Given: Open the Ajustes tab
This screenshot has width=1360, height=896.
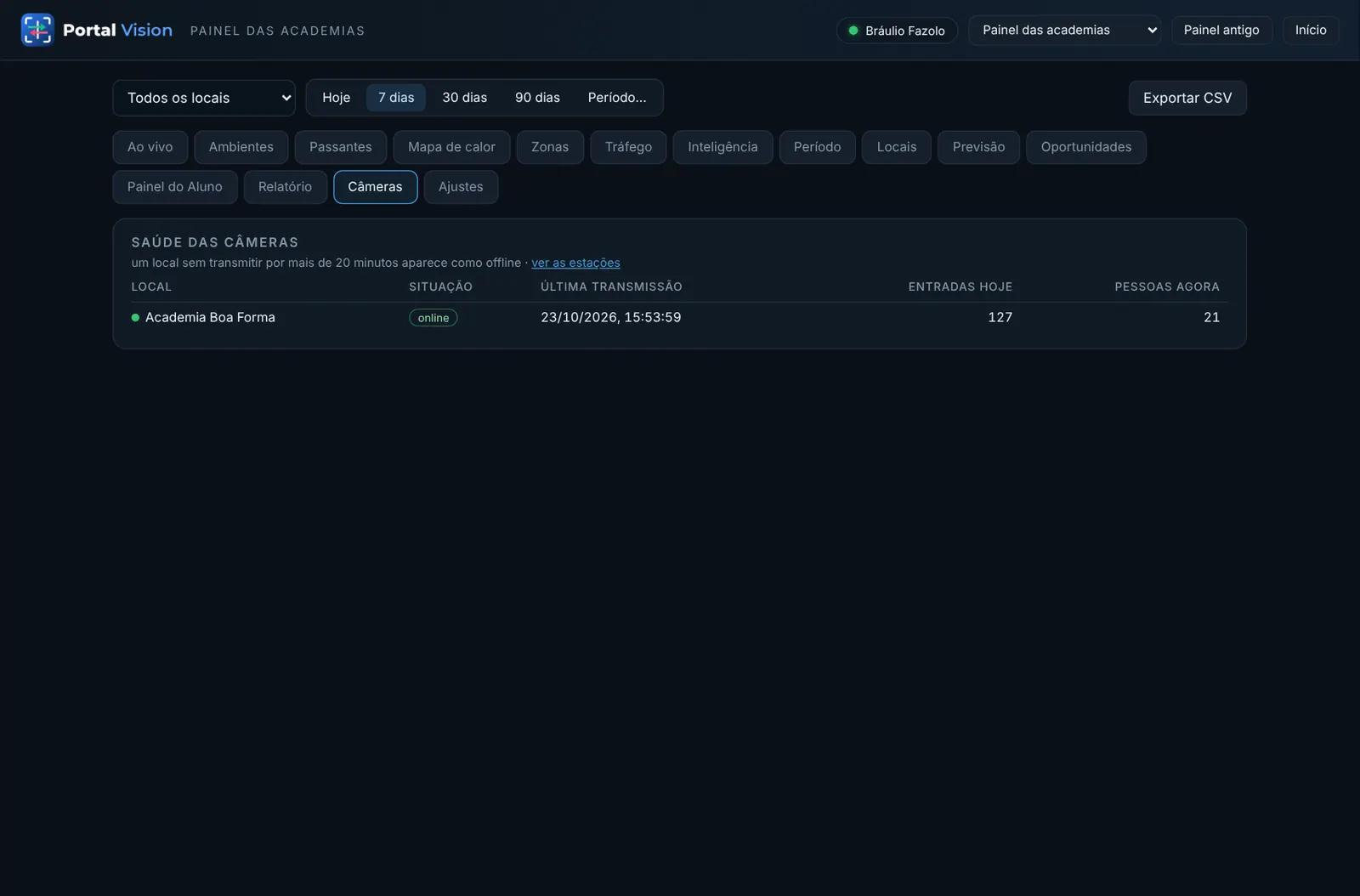Looking at the screenshot, I should click(x=461, y=187).
